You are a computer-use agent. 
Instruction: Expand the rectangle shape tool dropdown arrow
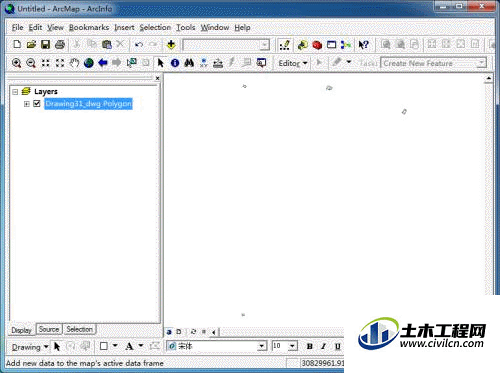(x=115, y=346)
